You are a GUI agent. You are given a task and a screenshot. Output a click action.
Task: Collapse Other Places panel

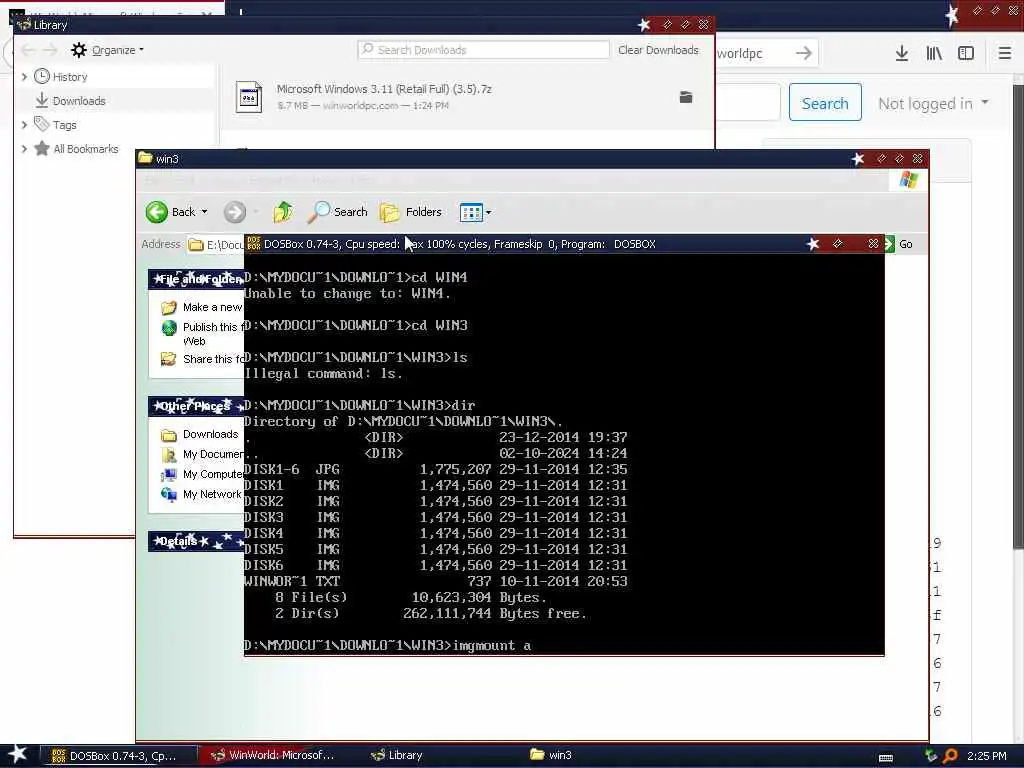(196, 406)
